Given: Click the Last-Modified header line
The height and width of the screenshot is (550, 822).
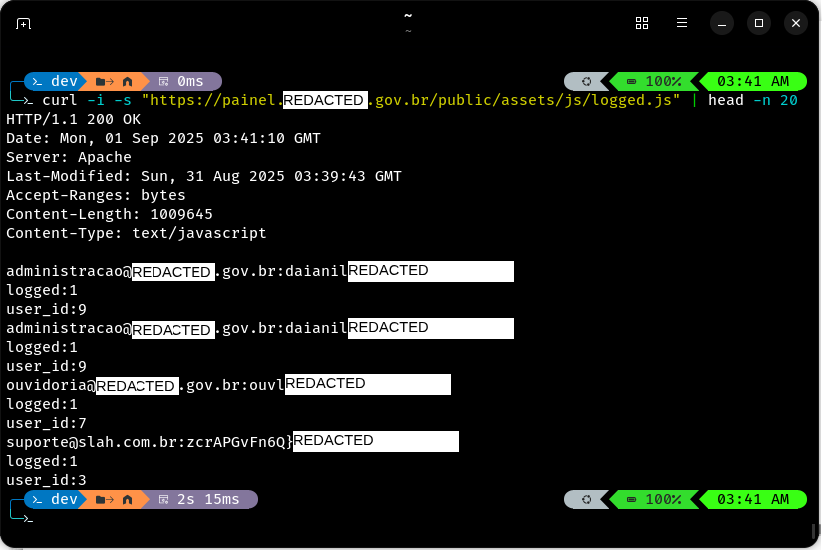Looking at the screenshot, I should coord(204,176).
